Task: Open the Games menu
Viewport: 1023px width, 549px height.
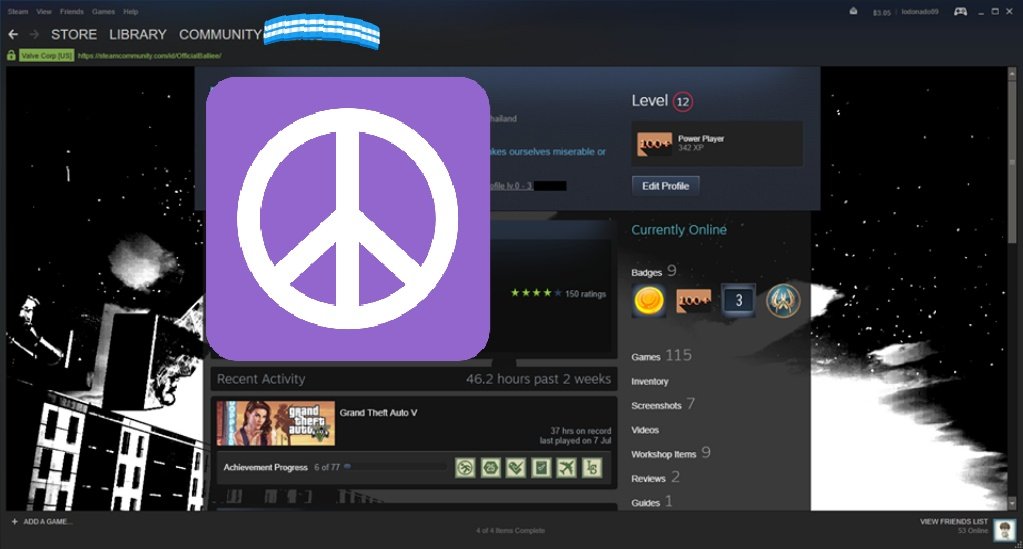Action: click(x=103, y=11)
